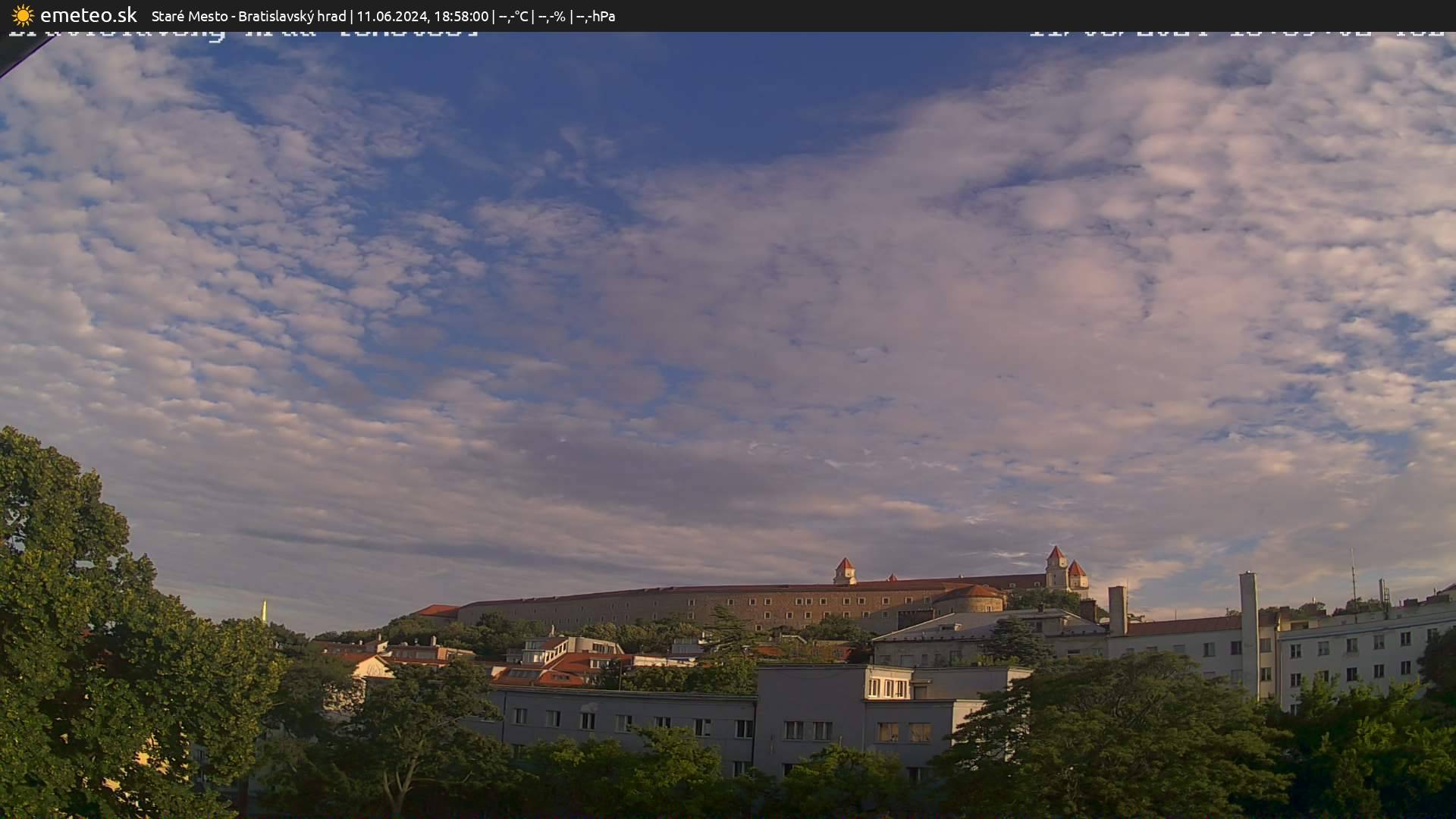The width and height of the screenshot is (1456, 819).
Task: Click the 11.06.2024 date and time stamp
Action: (422, 16)
